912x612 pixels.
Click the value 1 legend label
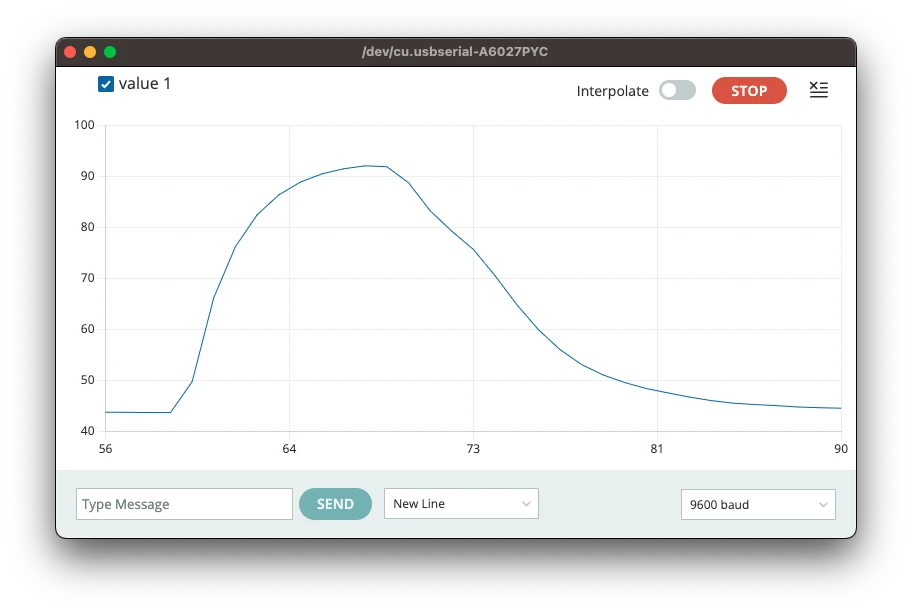(145, 84)
